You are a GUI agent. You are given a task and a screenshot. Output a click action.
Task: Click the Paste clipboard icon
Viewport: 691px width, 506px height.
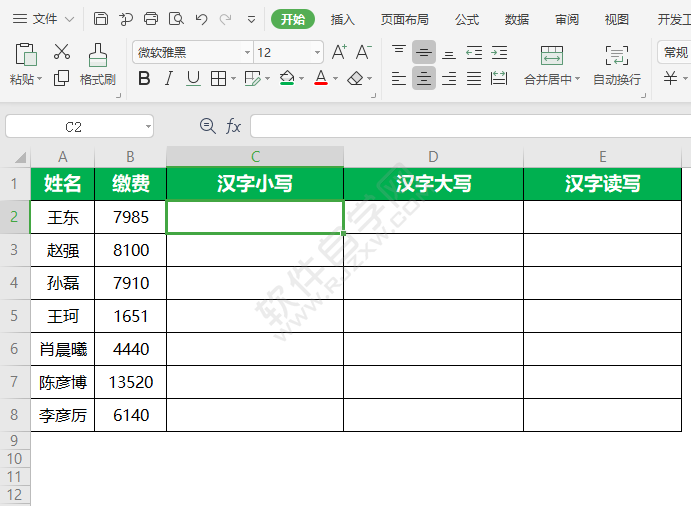(26, 54)
